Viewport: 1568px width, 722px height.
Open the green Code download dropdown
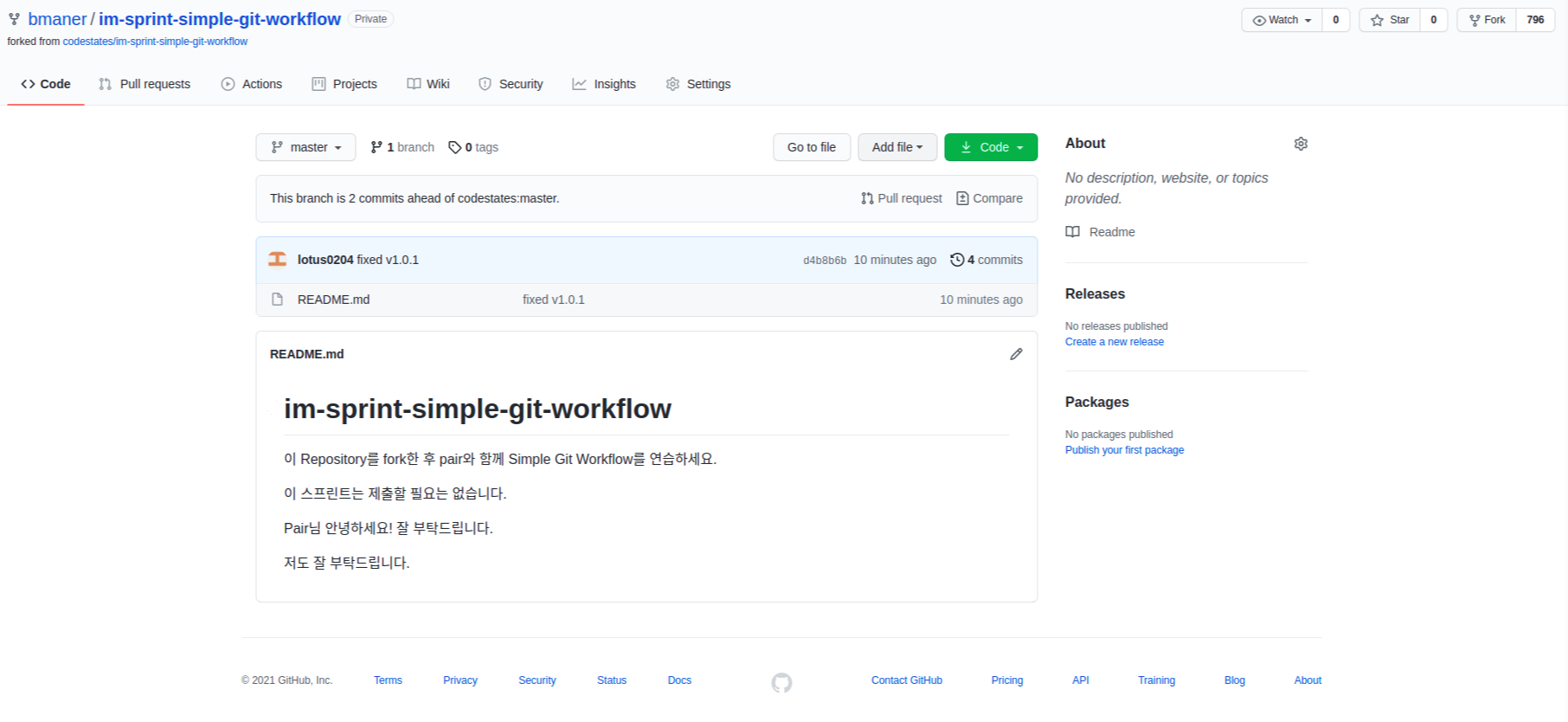click(x=991, y=147)
